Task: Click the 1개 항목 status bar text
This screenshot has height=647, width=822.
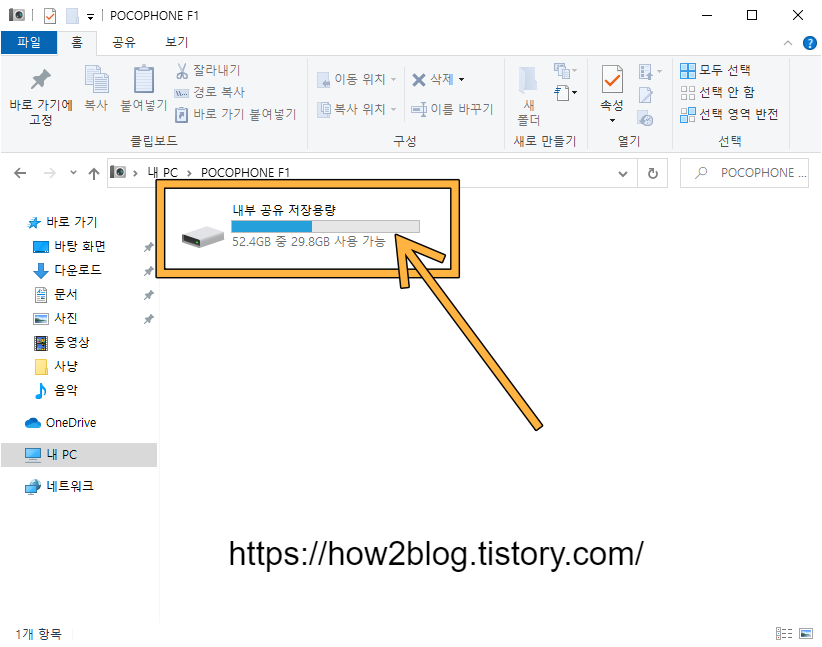Action: (38, 634)
